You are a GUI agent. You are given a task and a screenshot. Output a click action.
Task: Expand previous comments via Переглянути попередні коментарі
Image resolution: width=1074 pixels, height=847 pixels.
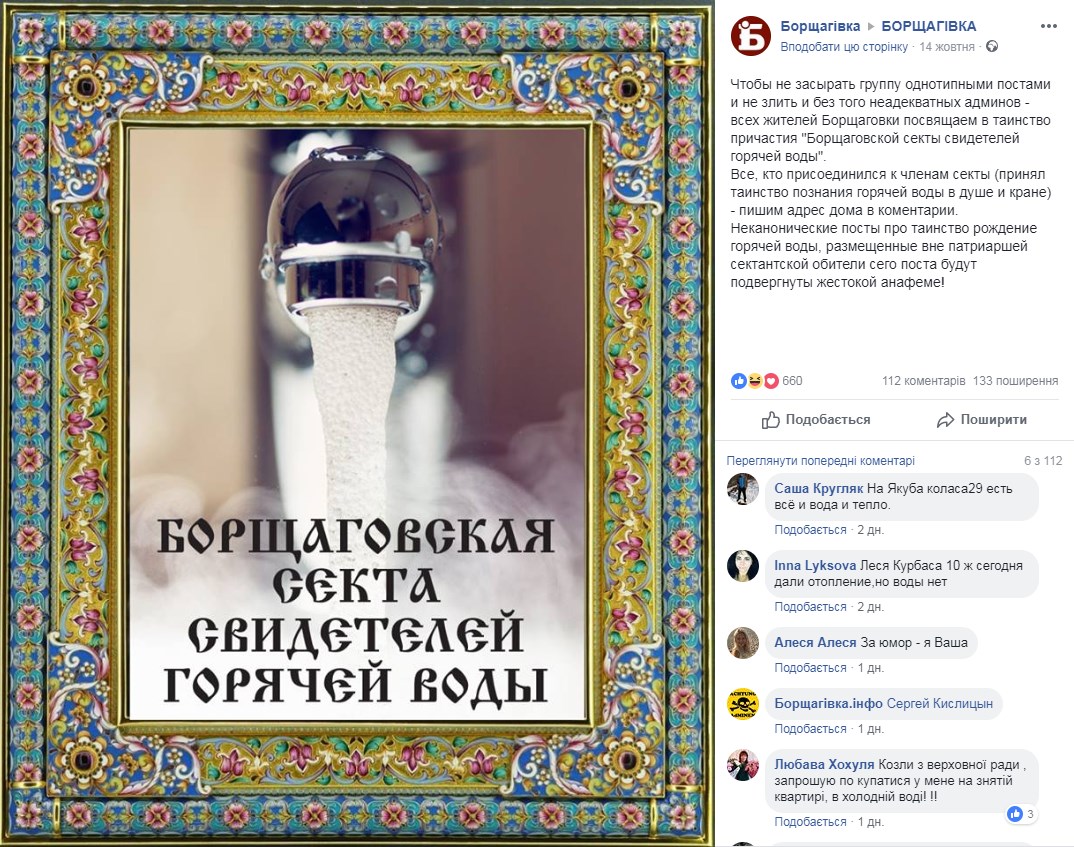(x=821, y=461)
